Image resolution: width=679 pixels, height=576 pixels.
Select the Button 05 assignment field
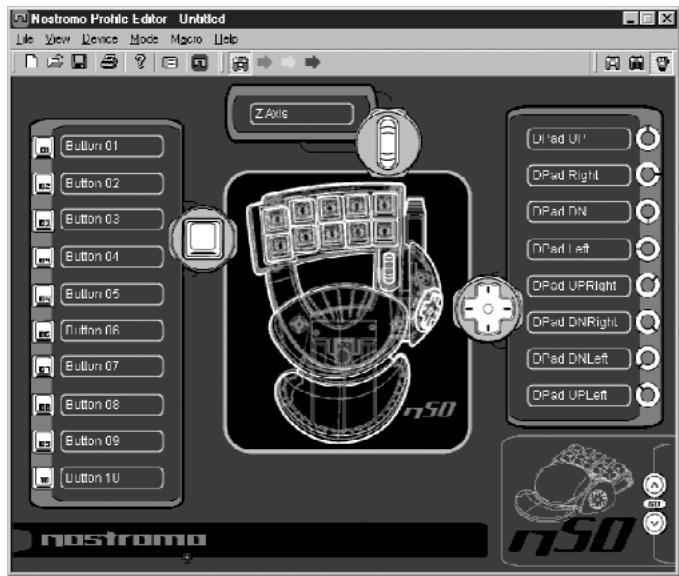coord(112,294)
